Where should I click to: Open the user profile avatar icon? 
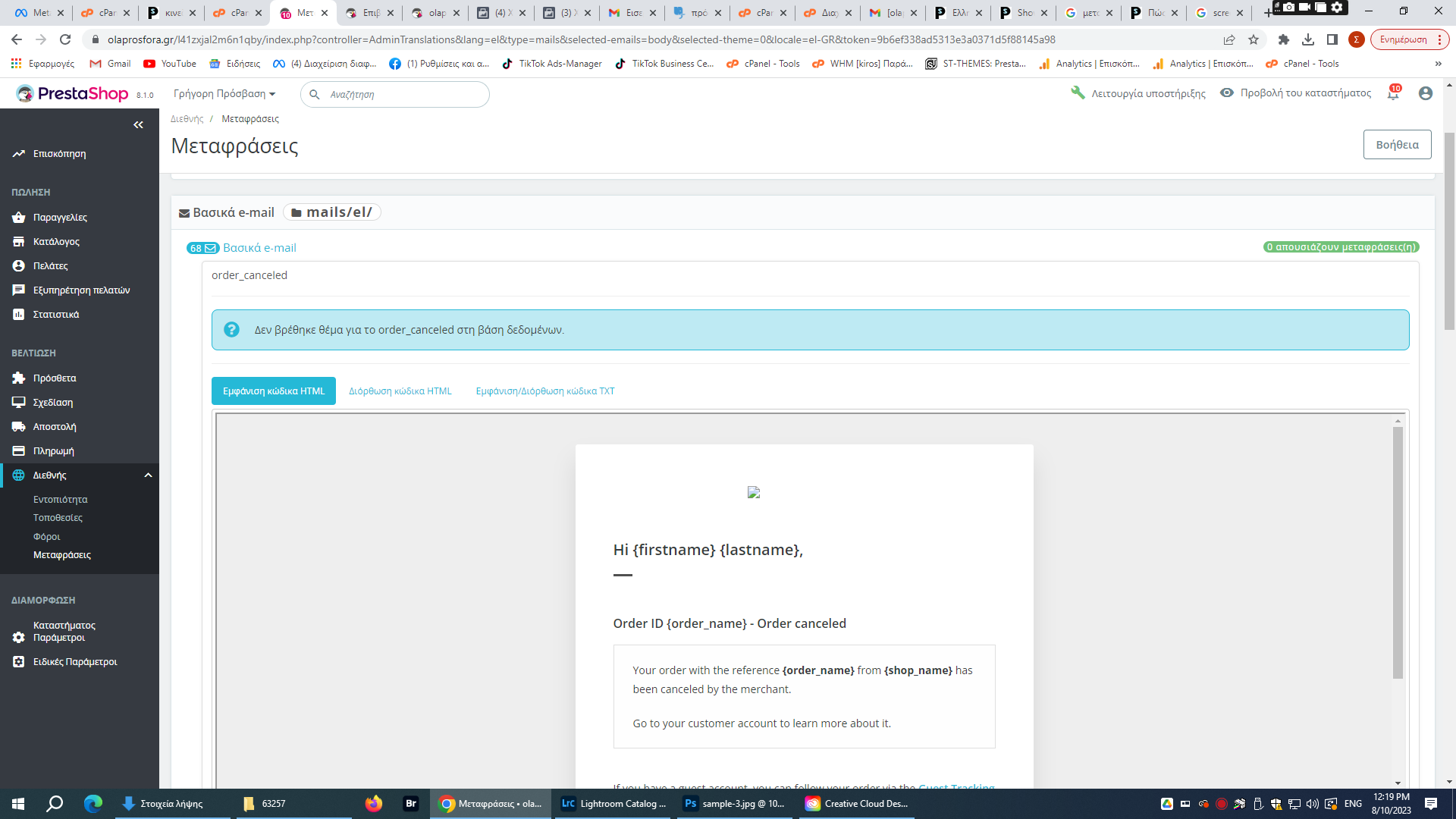(1425, 93)
